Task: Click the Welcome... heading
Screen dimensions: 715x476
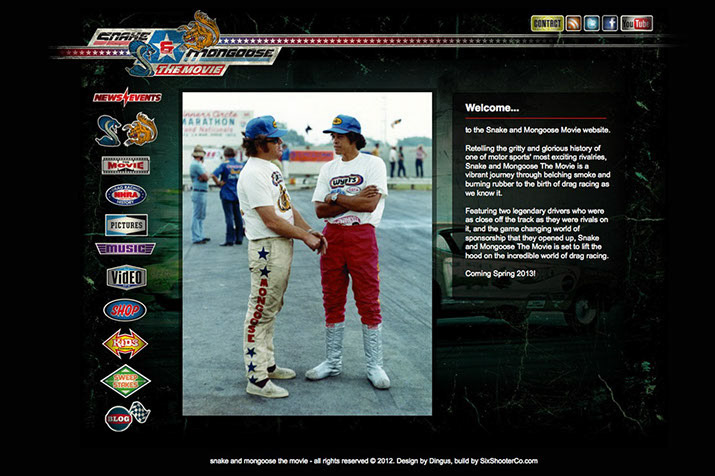Action: [x=492, y=108]
